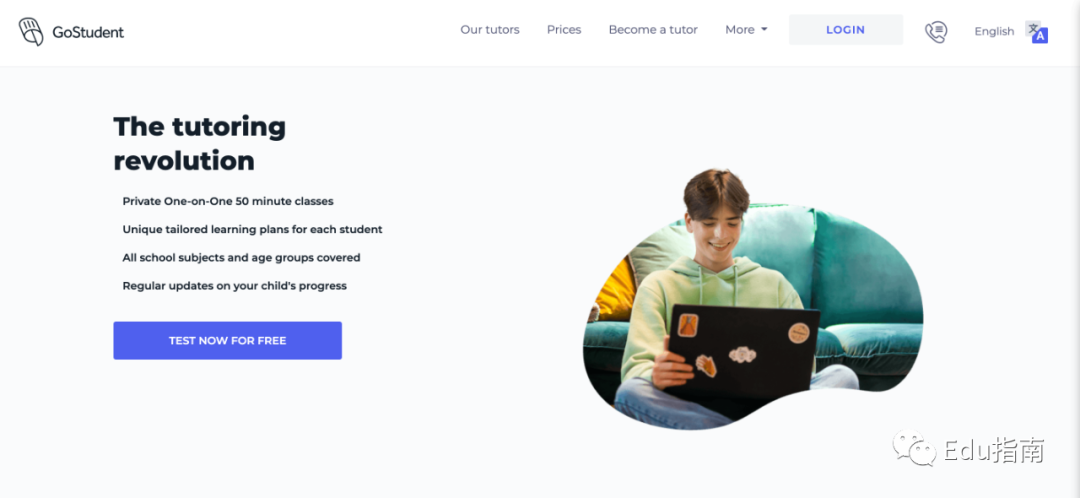Open the phone chat contact icon
The width and height of the screenshot is (1080, 498).
click(935, 32)
